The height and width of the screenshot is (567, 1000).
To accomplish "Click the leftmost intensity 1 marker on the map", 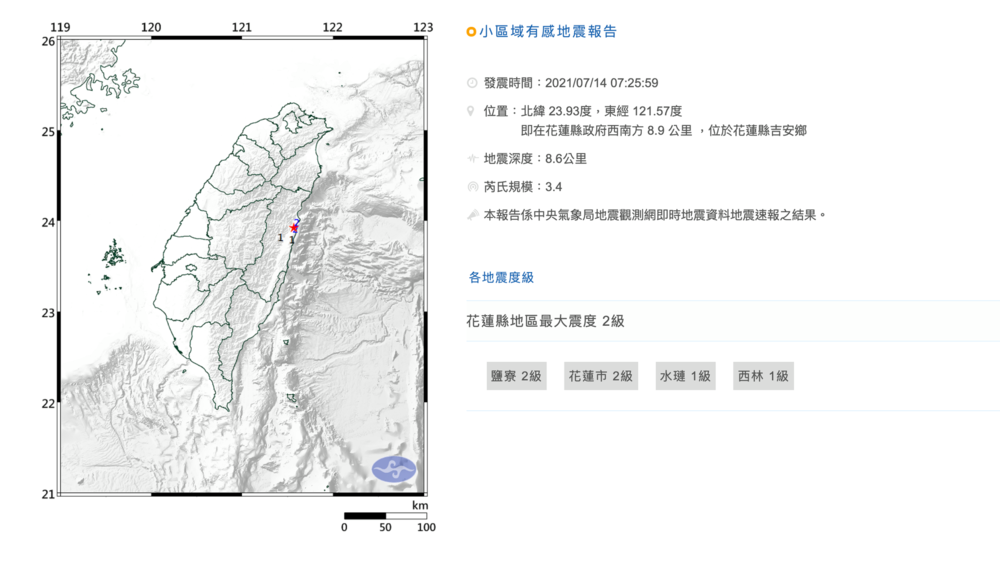I will tap(280, 238).
